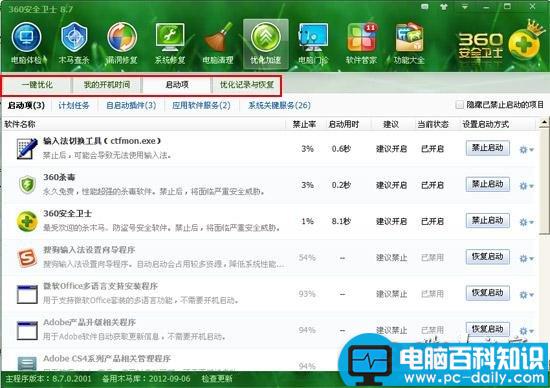Open 系统修复 system repair icon
This screenshot has width=550, height=388.
(x=170, y=43)
